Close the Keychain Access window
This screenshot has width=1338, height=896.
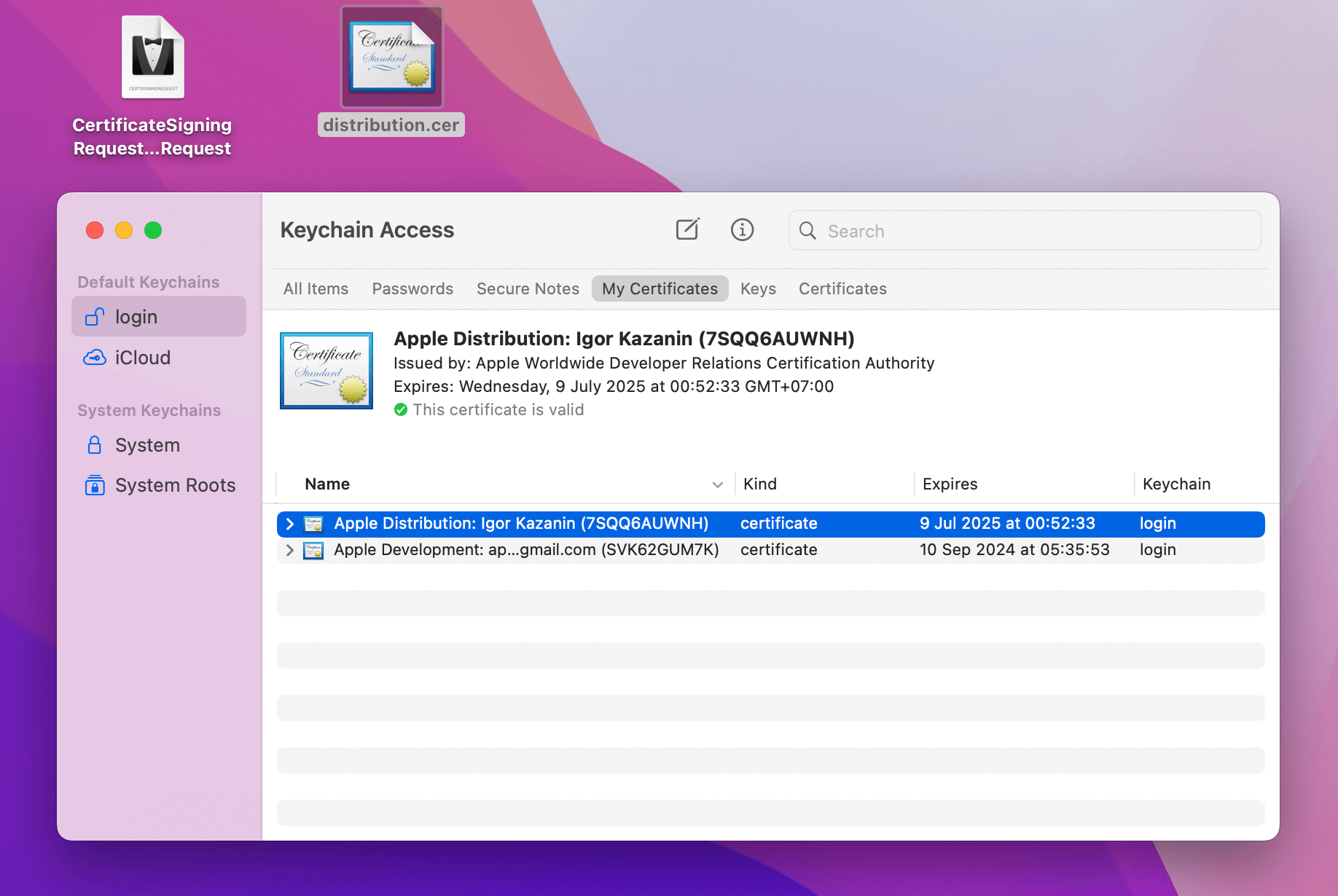coord(95,230)
